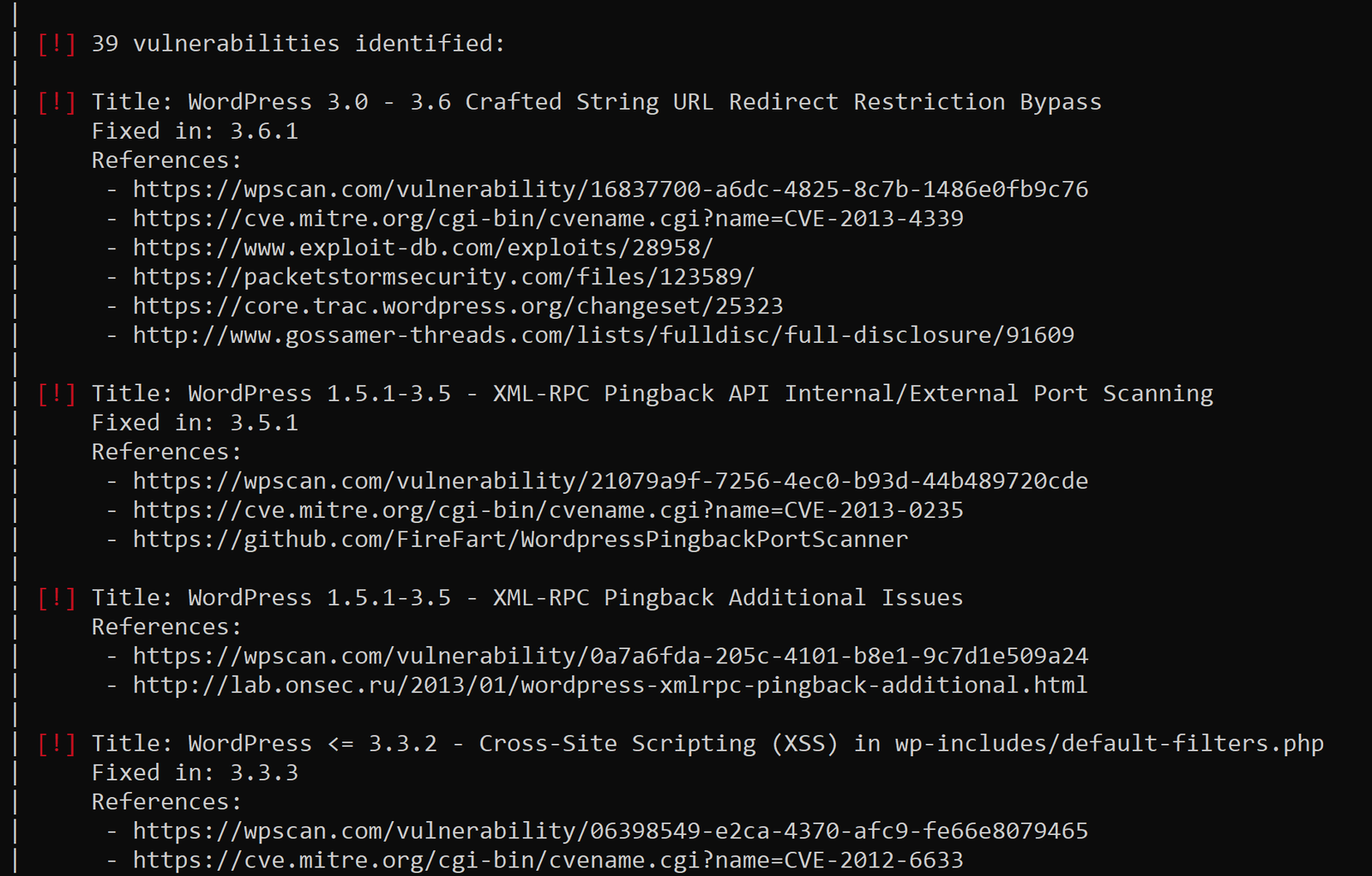The width and height of the screenshot is (1372, 876).
Task: Open the CVE-2013-0235 mitre link
Action: 548,509
